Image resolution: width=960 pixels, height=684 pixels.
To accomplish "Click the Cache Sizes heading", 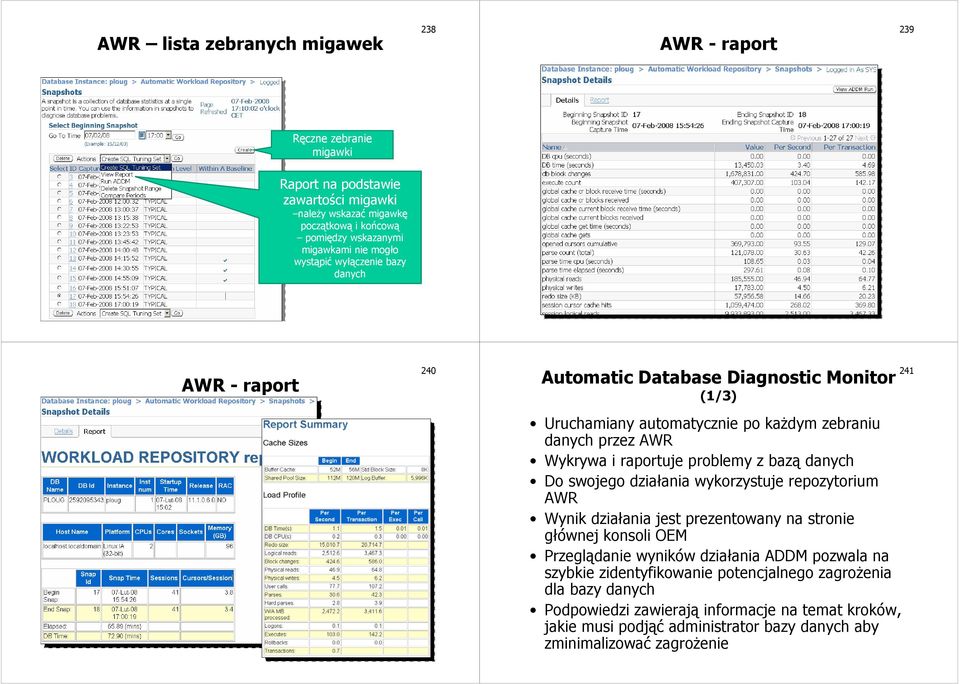I will 285,443.
